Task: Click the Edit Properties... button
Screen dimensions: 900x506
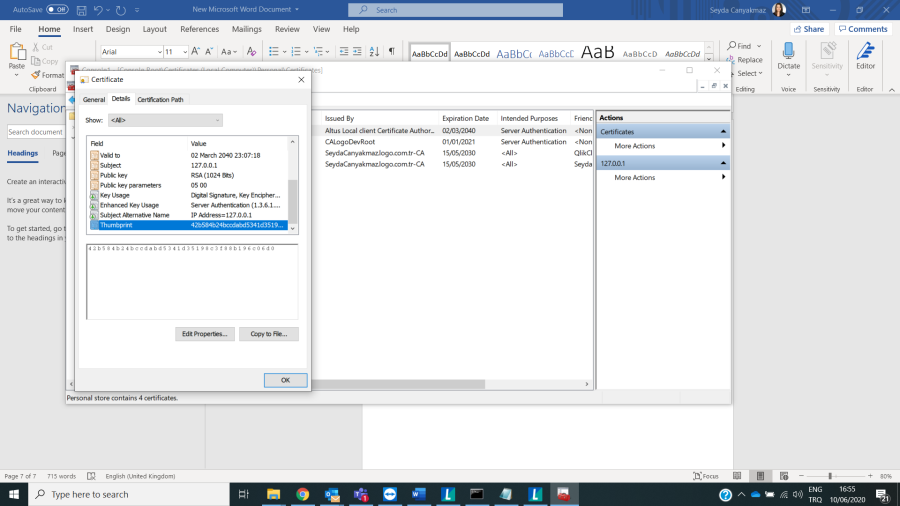Action: click(x=204, y=334)
